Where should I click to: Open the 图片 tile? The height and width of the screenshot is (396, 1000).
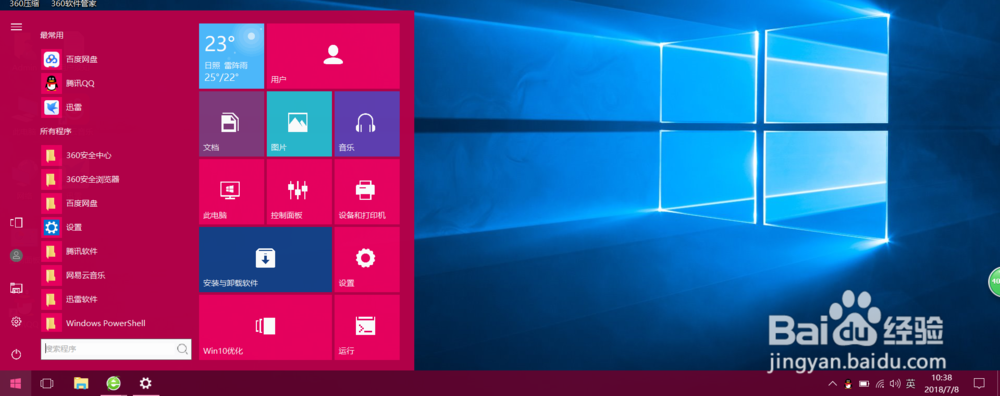point(299,124)
